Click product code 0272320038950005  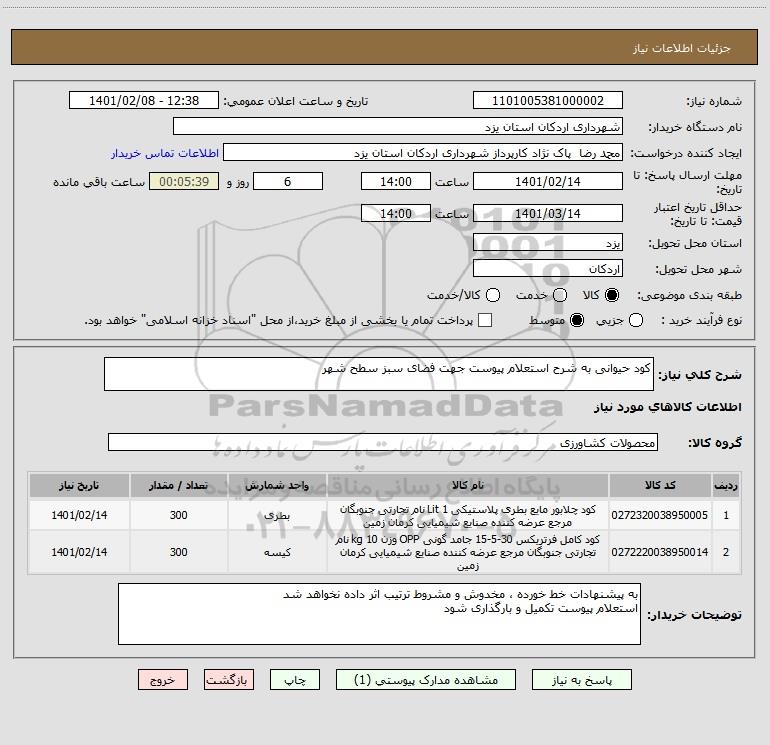660,515
